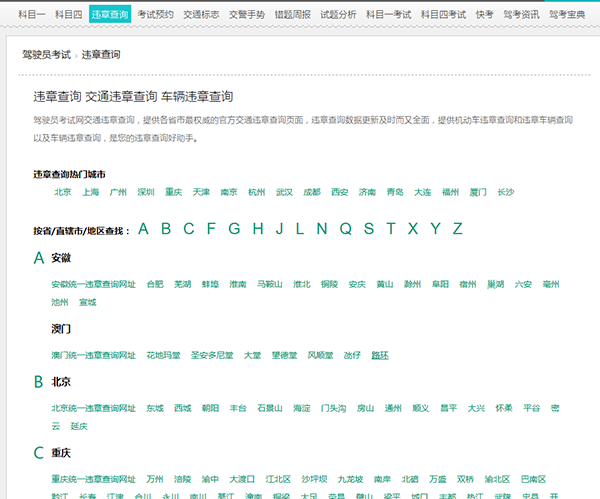The width and height of the screenshot is (600, 499).
Task: Click the 驾驶员考试 breadcrumb link
Action: 46,55
